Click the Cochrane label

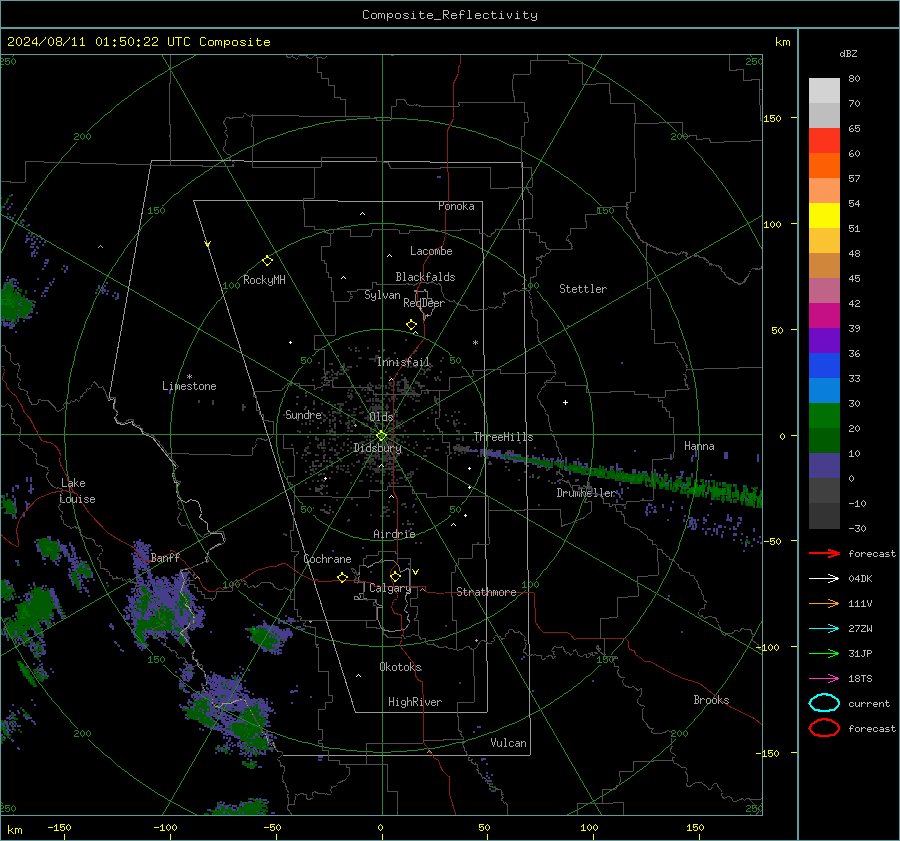[x=327, y=559]
